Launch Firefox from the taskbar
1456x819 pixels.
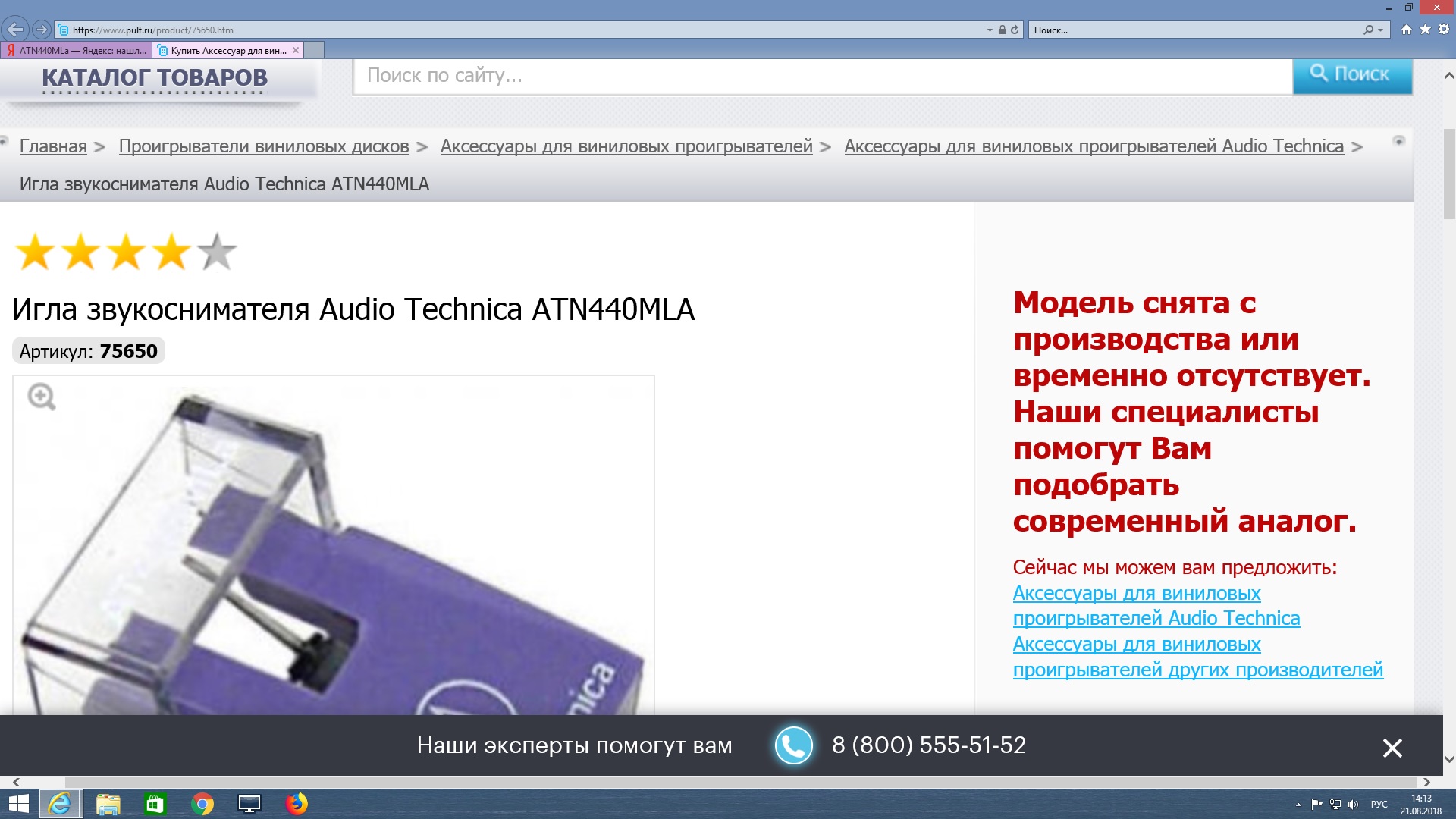tap(297, 804)
